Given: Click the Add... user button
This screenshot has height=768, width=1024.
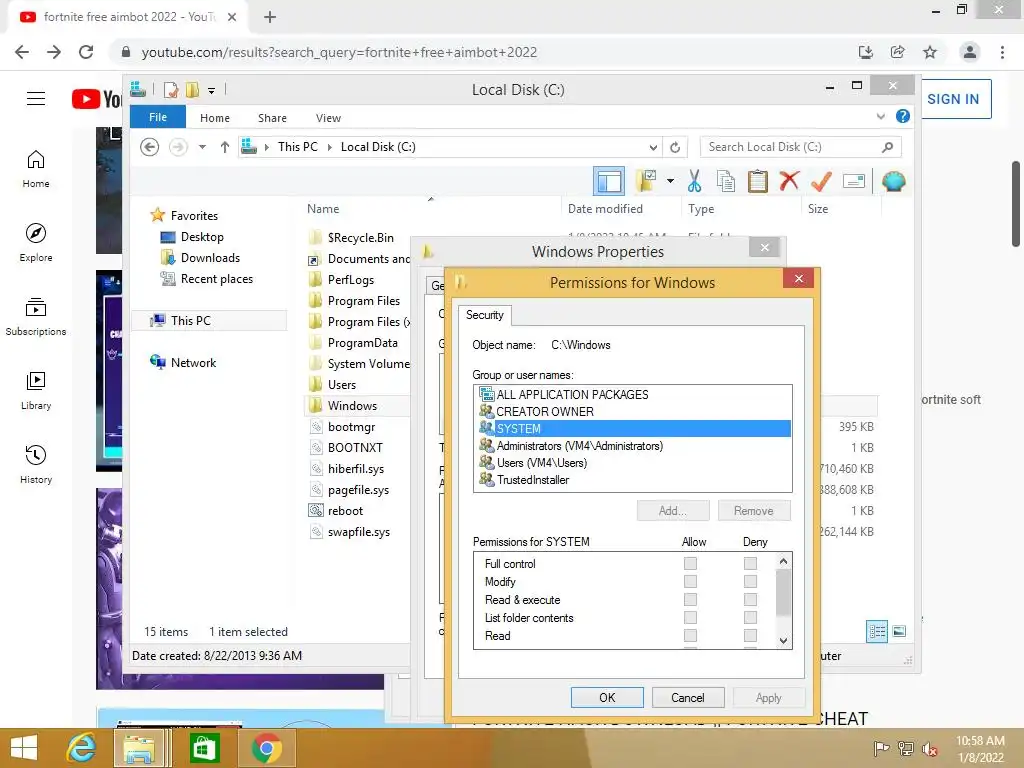Looking at the screenshot, I should click(x=673, y=511).
